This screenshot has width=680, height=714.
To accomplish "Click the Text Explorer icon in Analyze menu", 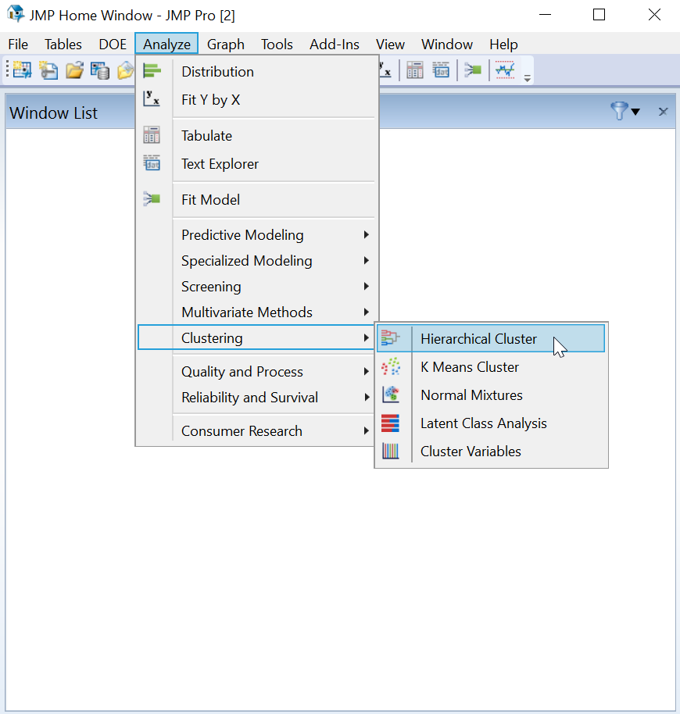I will [x=152, y=163].
